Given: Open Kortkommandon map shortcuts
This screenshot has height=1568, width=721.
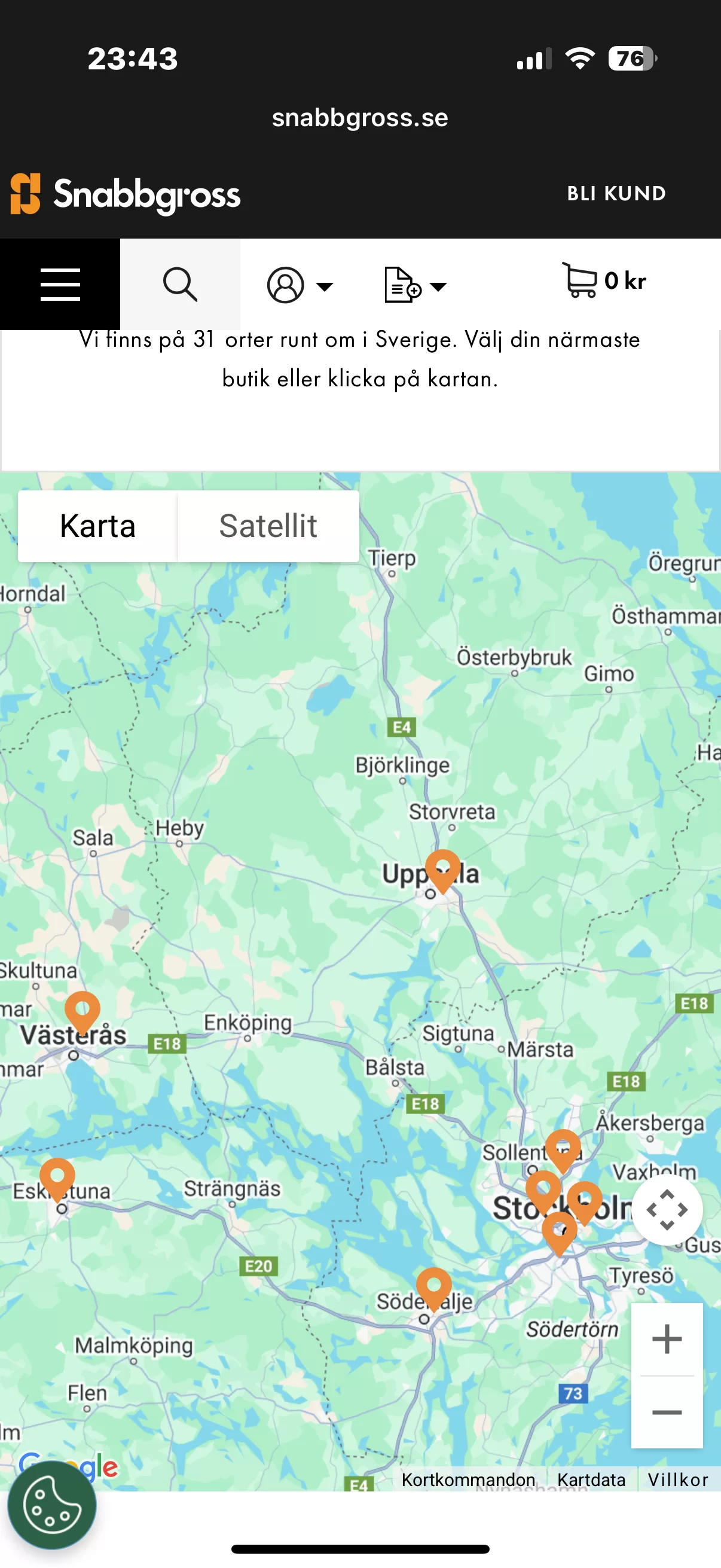Looking at the screenshot, I should click(x=469, y=1479).
